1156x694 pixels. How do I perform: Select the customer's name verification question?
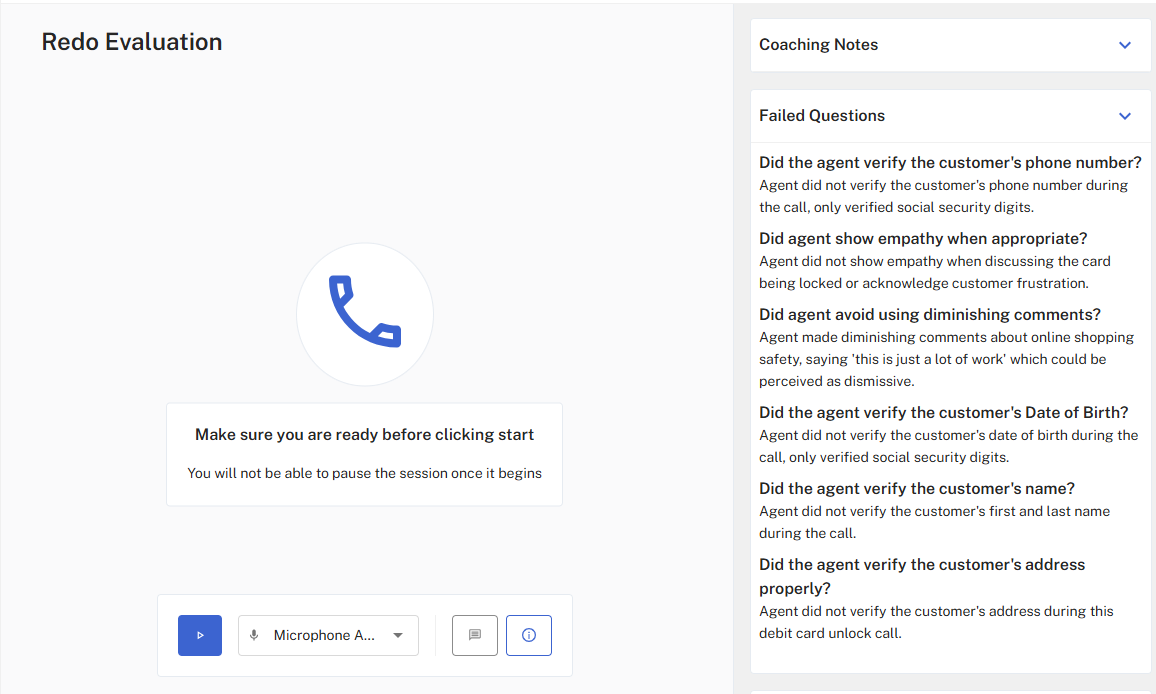[917, 488]
